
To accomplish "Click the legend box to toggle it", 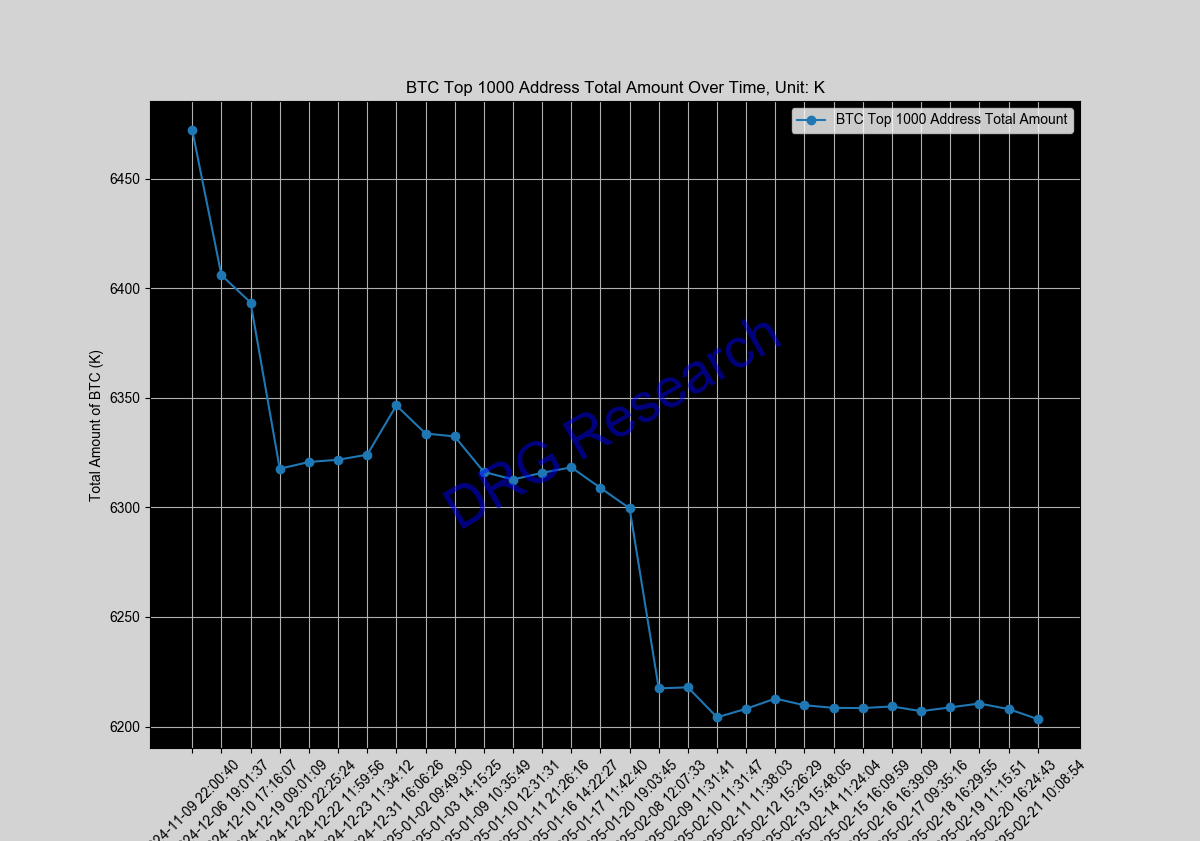I will [932, 120].
